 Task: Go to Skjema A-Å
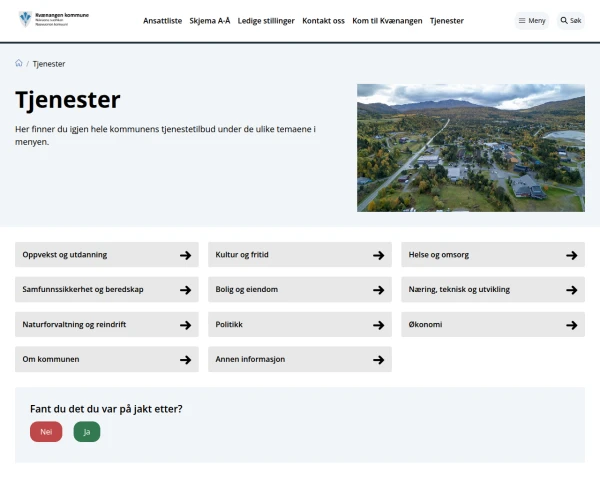pos(210,21)
